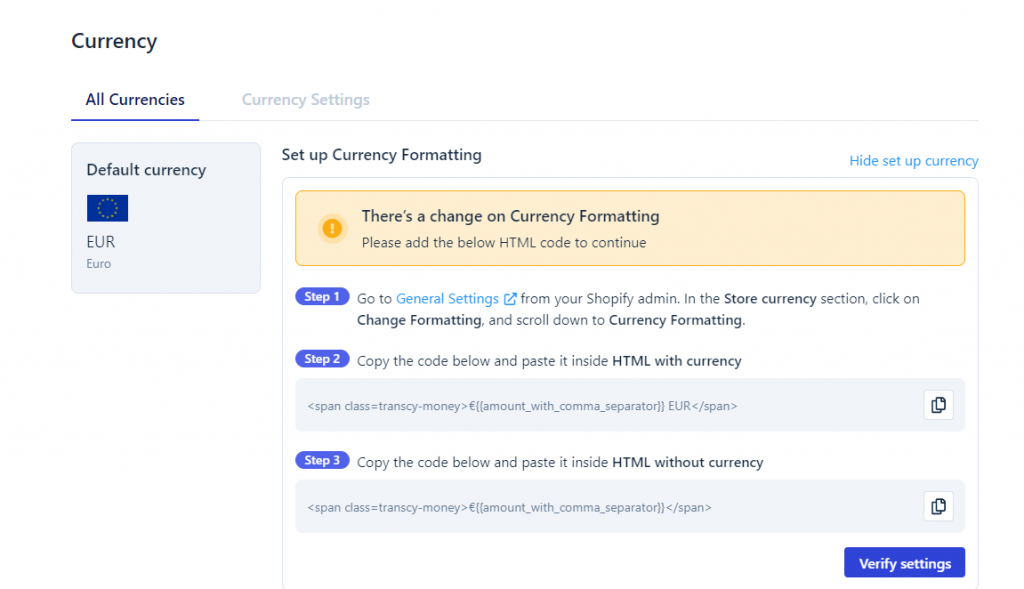Click the Step 2 badge
1024x589 pixels.
tap(322, 358)
